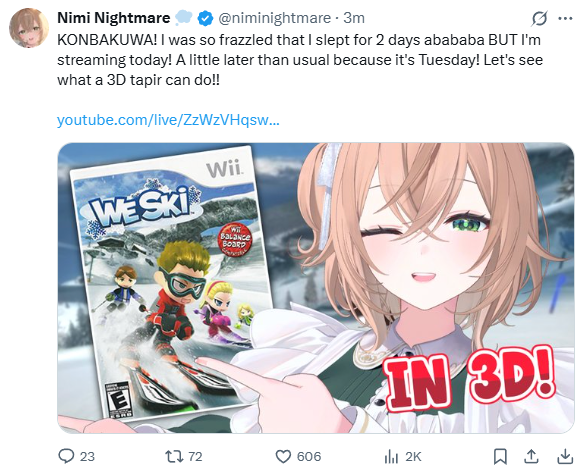Click the 72 reposts count

[195, 456]
